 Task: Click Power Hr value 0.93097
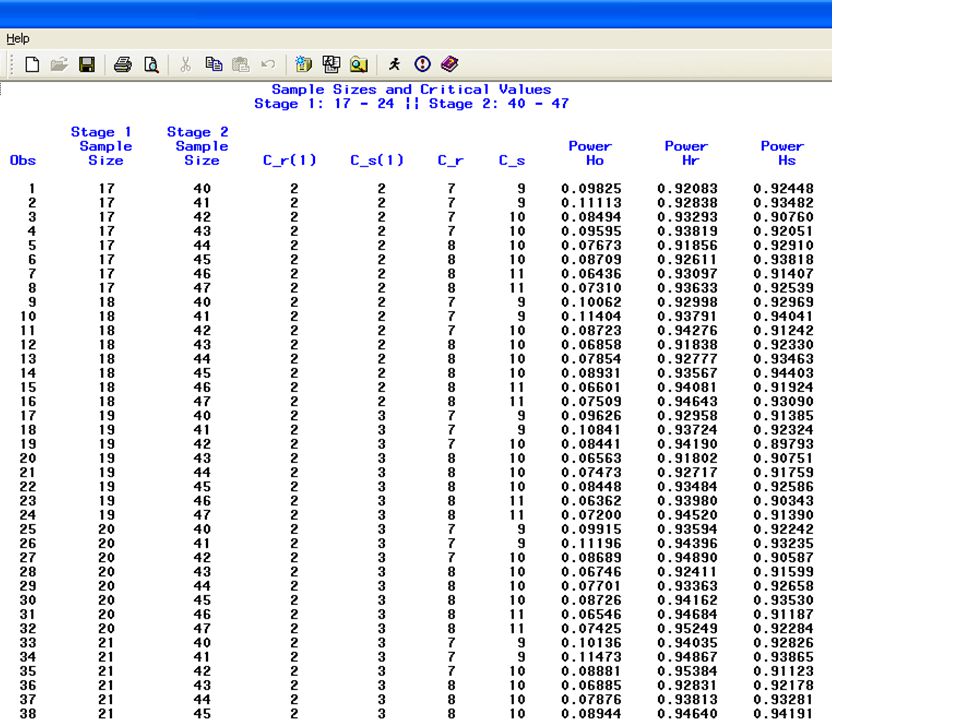pos(688,274)
